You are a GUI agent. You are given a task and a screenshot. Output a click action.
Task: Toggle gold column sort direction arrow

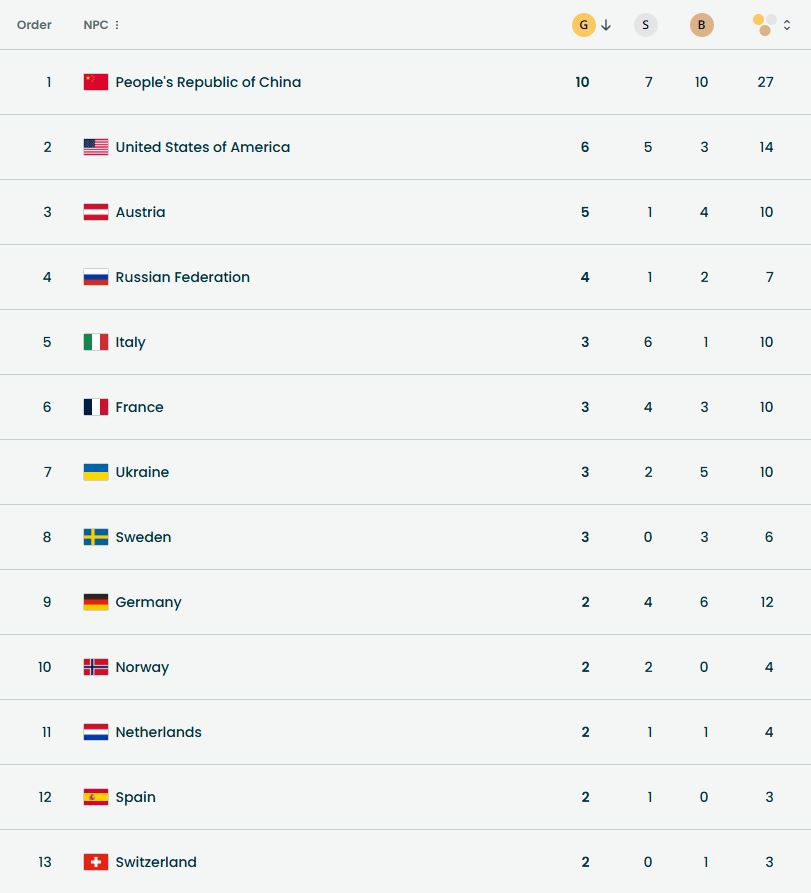[x=606, y=25]
